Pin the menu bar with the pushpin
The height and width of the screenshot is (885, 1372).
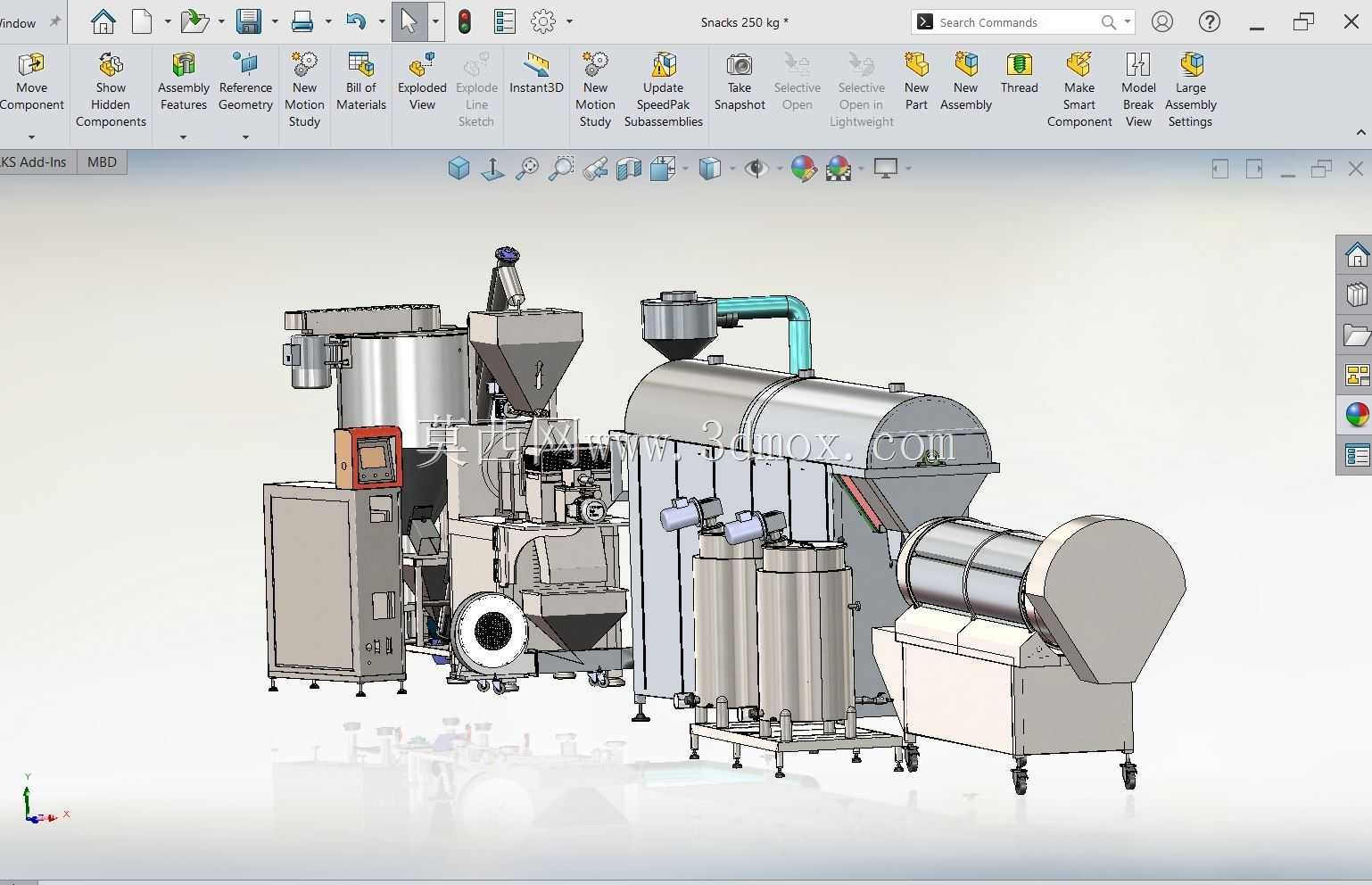point(54,21)
